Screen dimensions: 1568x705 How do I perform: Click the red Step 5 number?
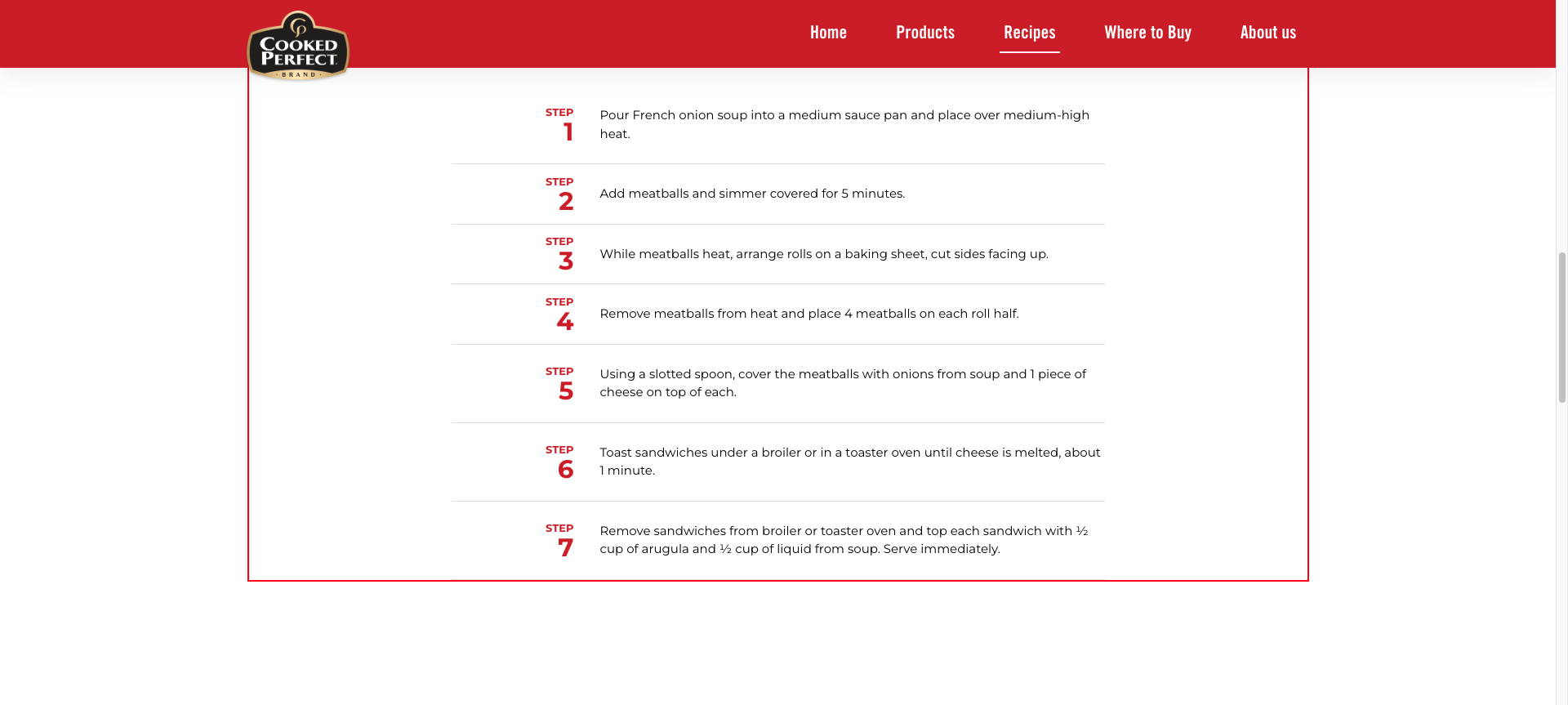566,391
